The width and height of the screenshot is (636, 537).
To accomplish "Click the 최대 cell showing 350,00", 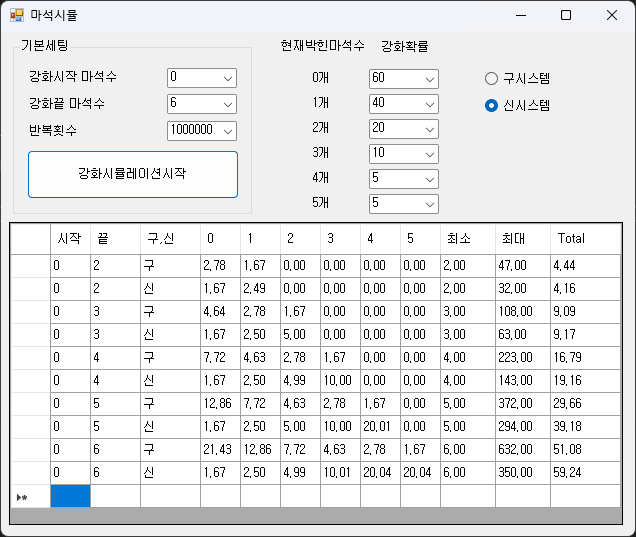I will [523, 473].
